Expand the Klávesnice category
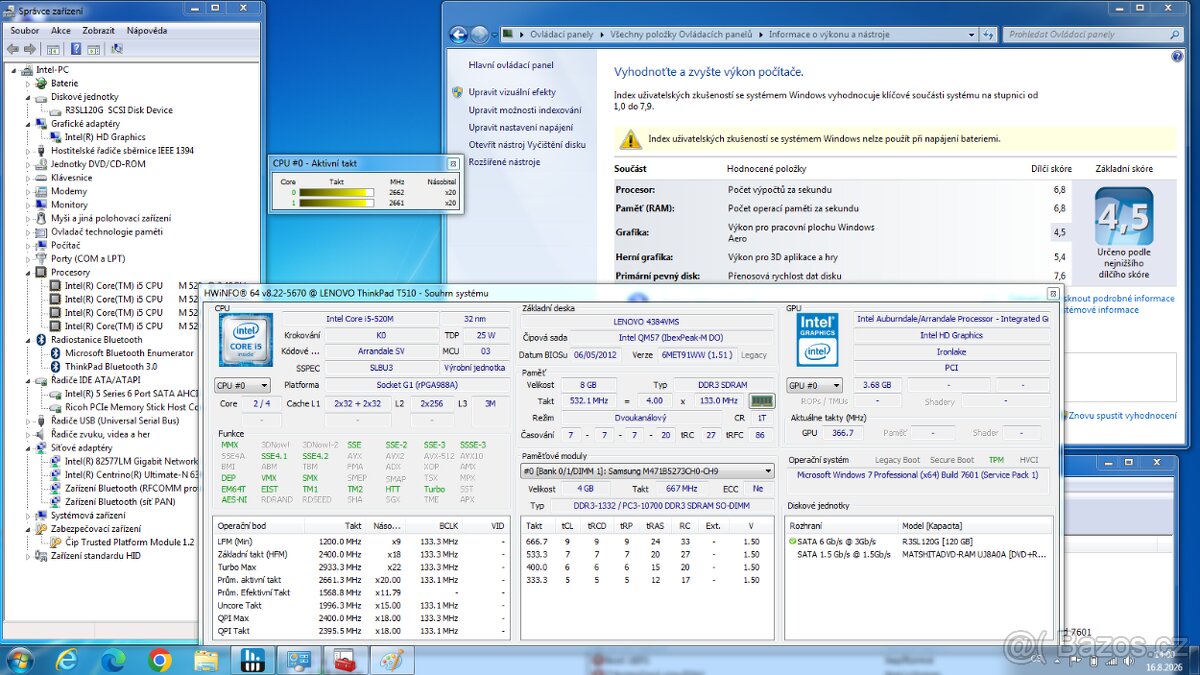The width and height of the screenshot is (1200, 675). click(x=29, y=178)
